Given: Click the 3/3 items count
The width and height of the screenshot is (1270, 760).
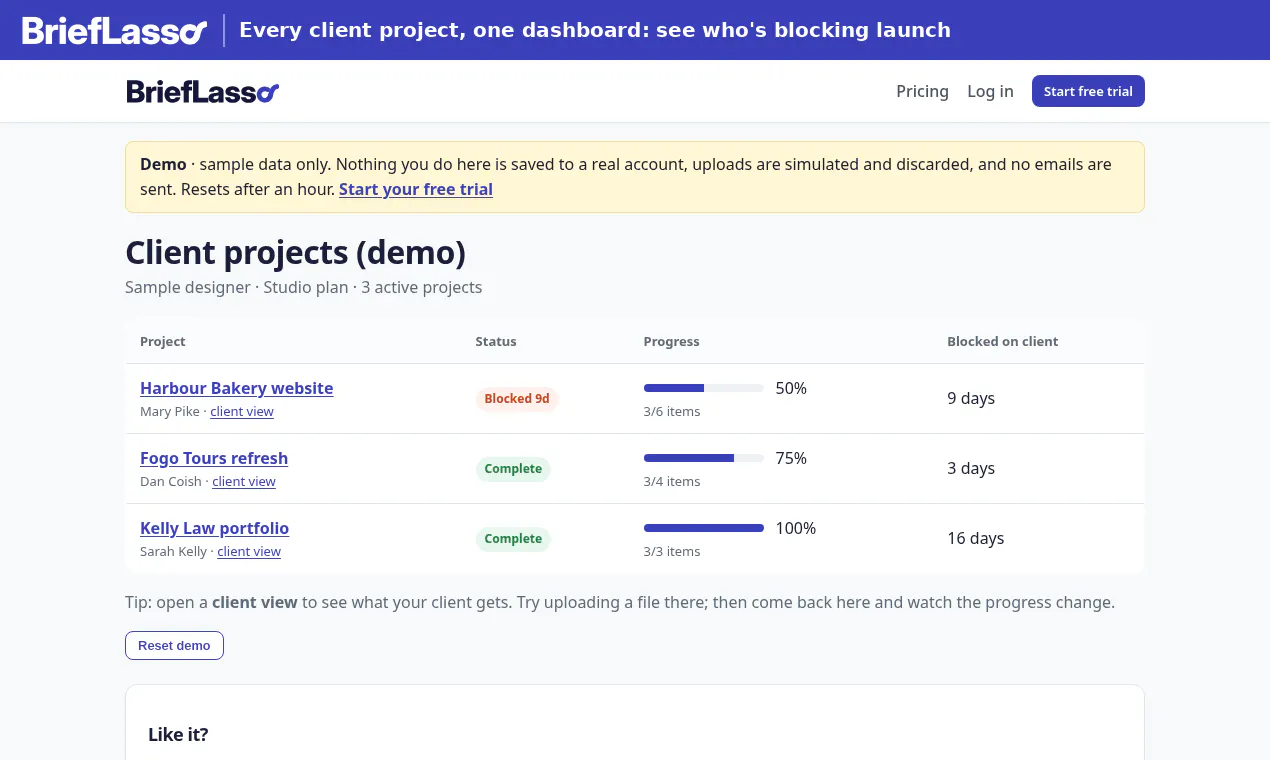Looking at the screenshot, I should [672, 552].
